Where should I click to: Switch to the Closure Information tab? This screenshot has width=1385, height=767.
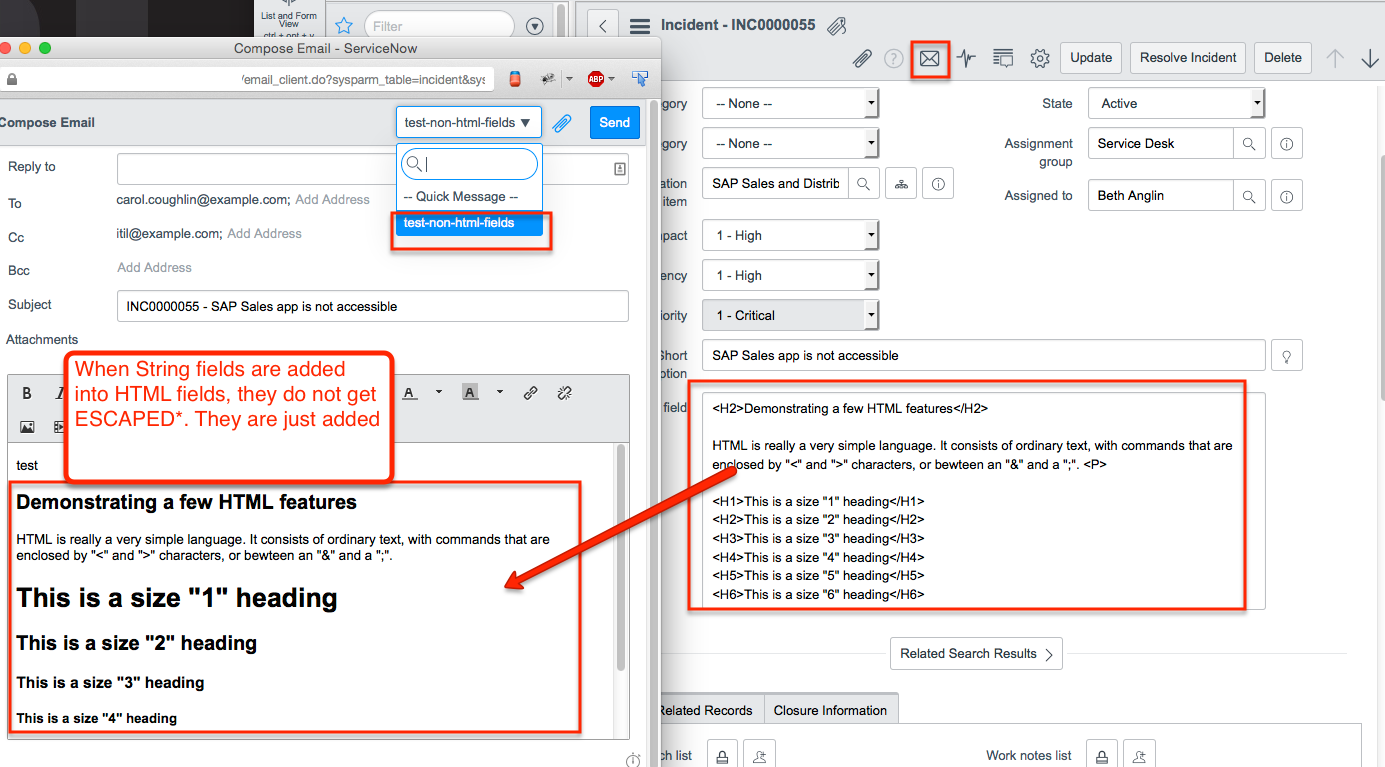(831, 709)
